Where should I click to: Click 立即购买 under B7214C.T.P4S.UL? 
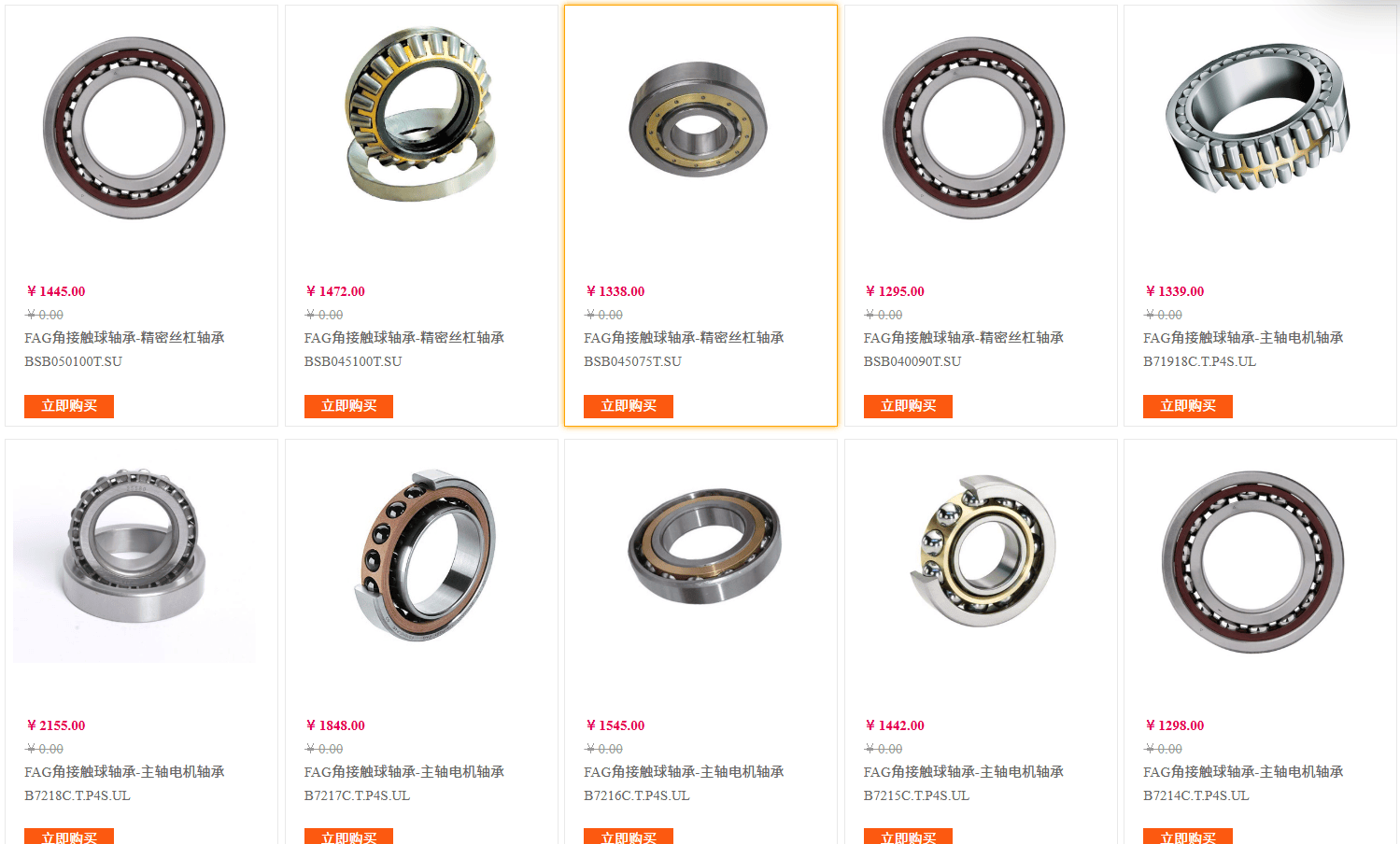click(1188, 837)
